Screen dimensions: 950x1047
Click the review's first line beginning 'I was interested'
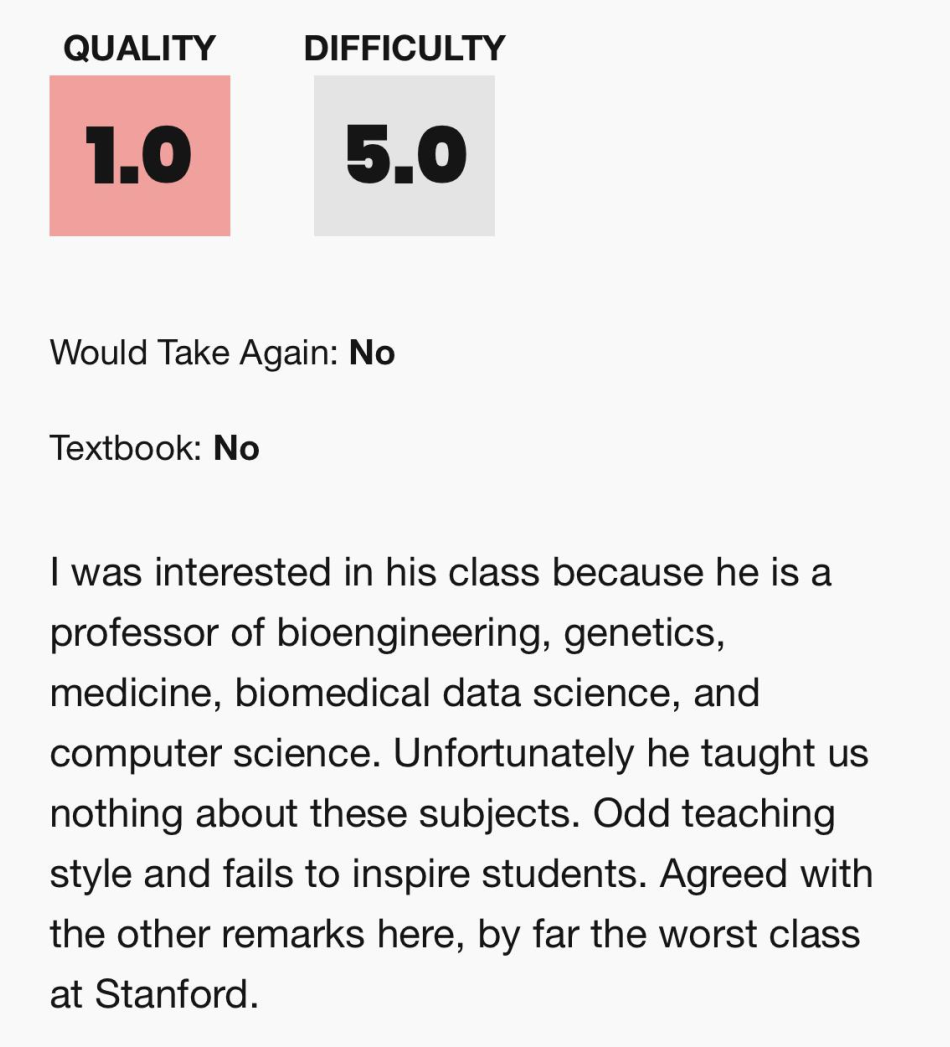tap(441, 572)
